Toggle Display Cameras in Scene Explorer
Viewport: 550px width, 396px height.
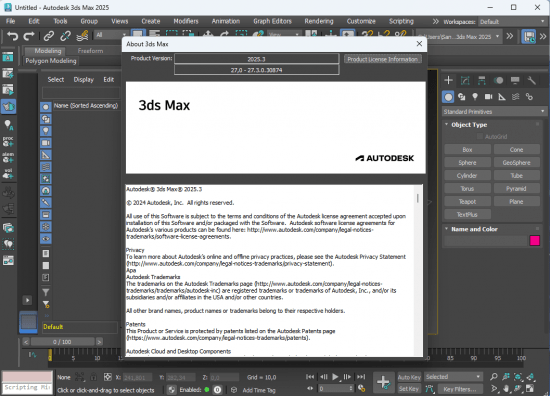(x=46, y=143)
